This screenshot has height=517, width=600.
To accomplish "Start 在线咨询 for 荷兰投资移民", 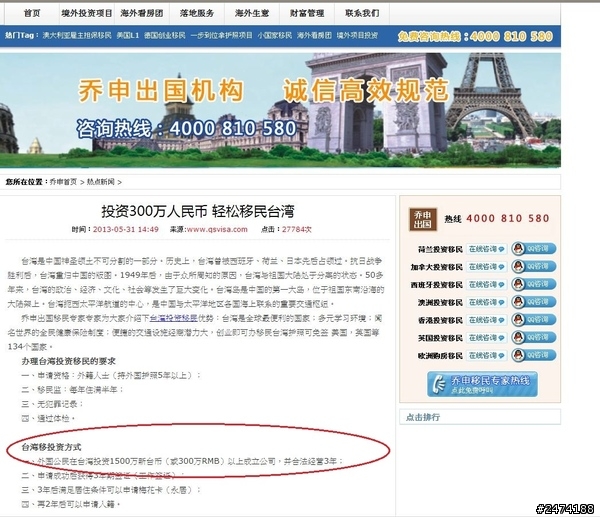I will (487, 249).
